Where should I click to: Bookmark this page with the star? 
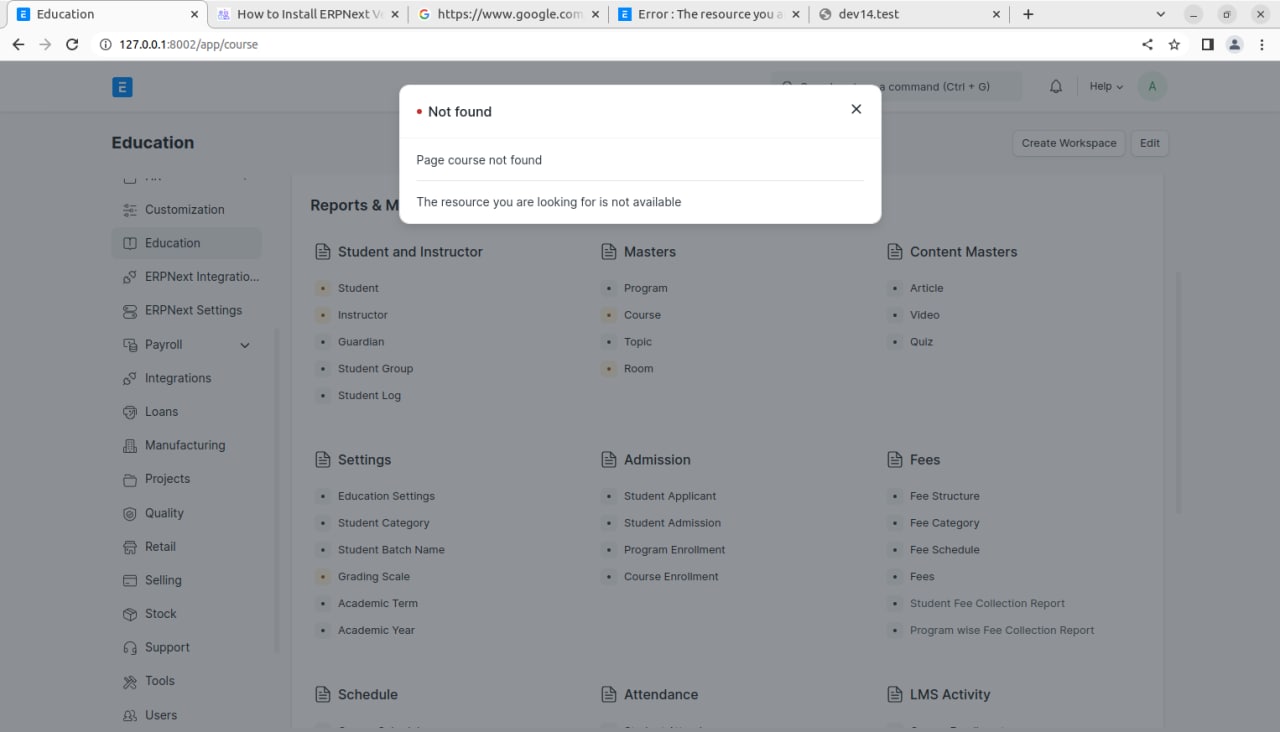(x=1174, y=44)
